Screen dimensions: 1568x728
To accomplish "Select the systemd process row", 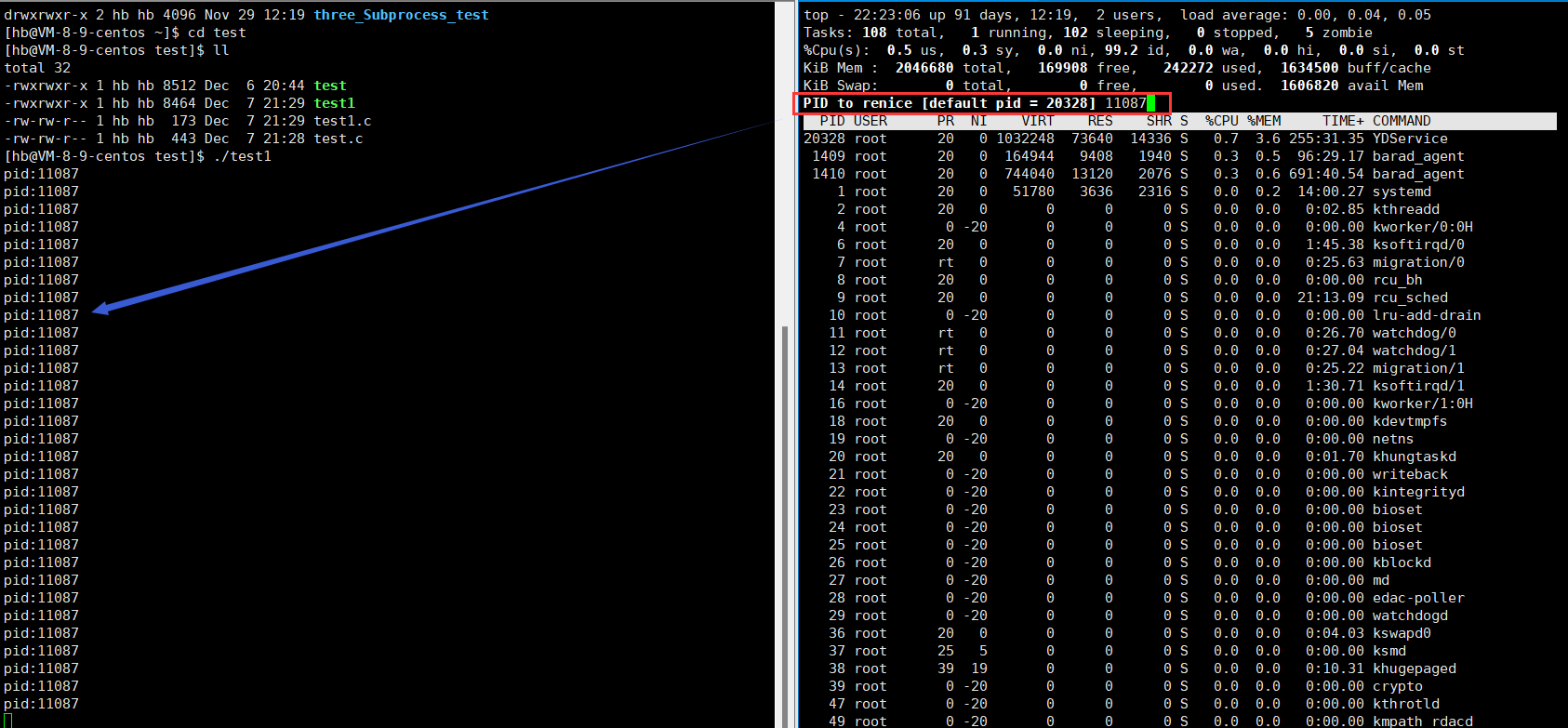I will coord(1179,192).
